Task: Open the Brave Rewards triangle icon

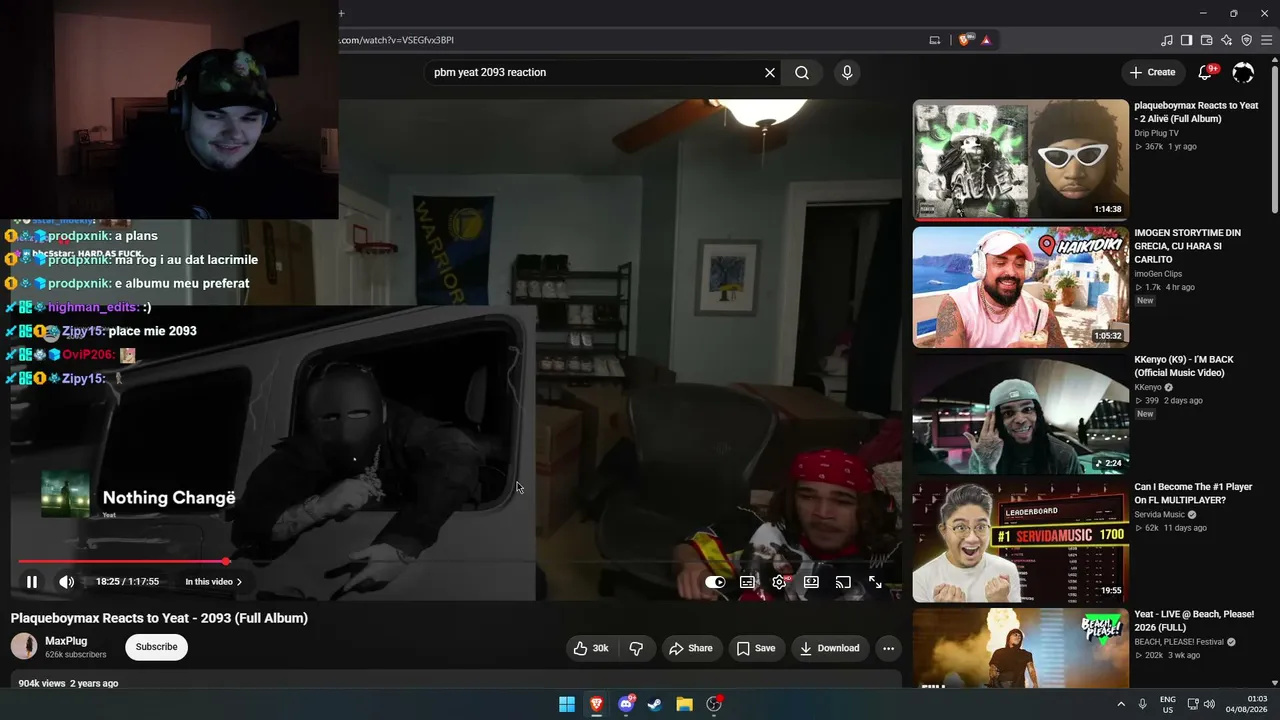Action: 986,40
